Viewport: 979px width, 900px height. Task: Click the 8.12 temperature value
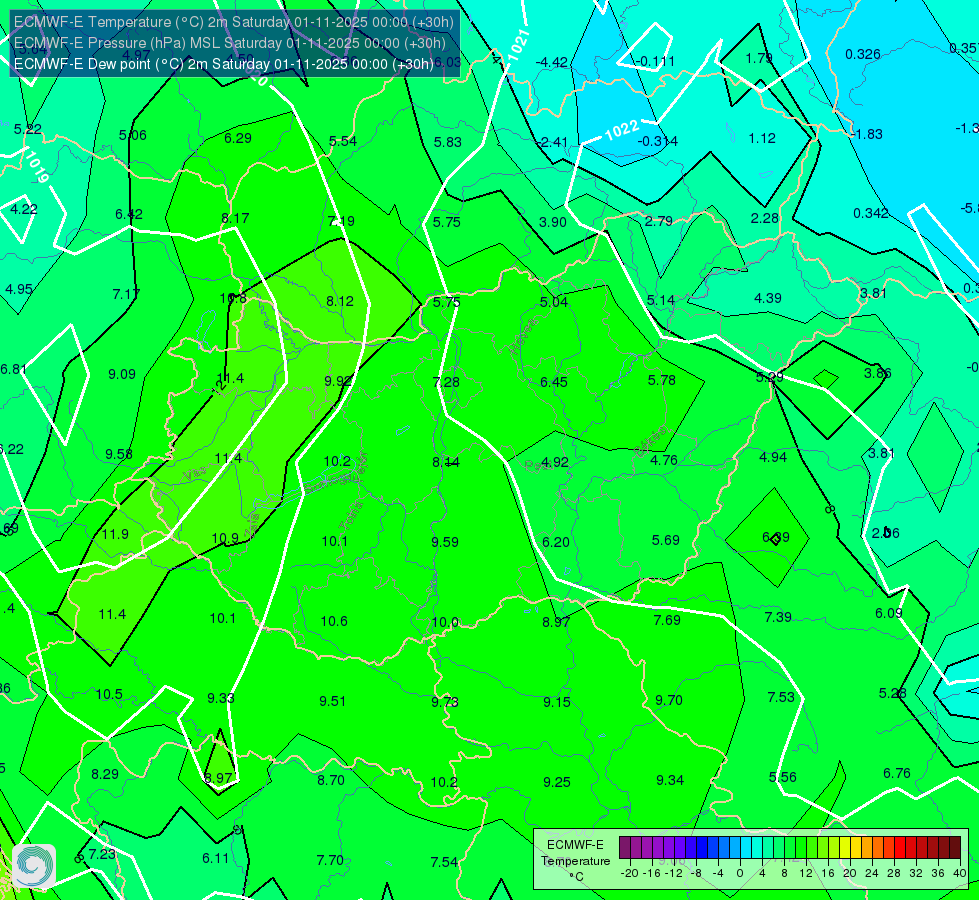tap(340, 302)
